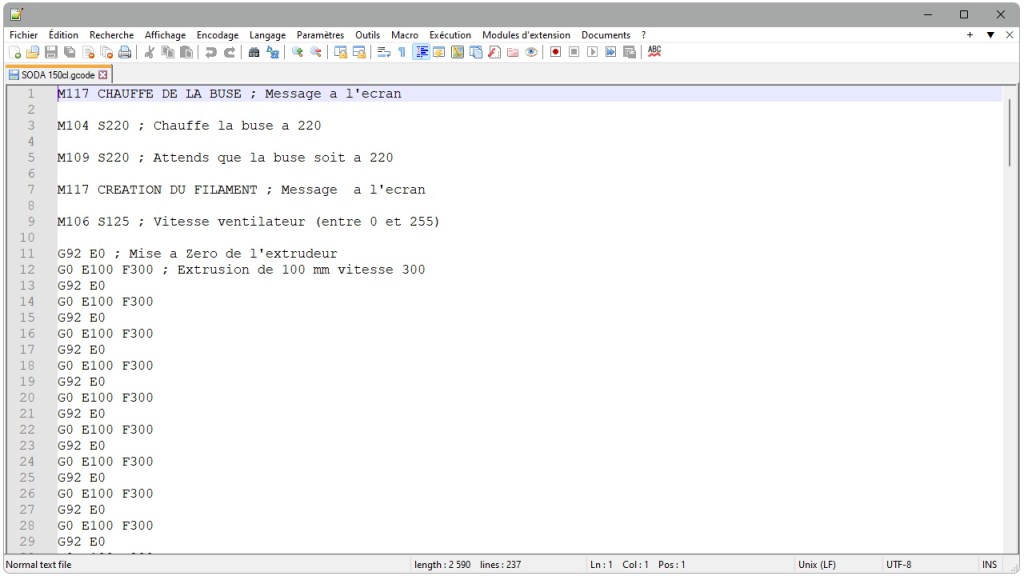Toggle INS insert mode in status bar

(989, 565)
